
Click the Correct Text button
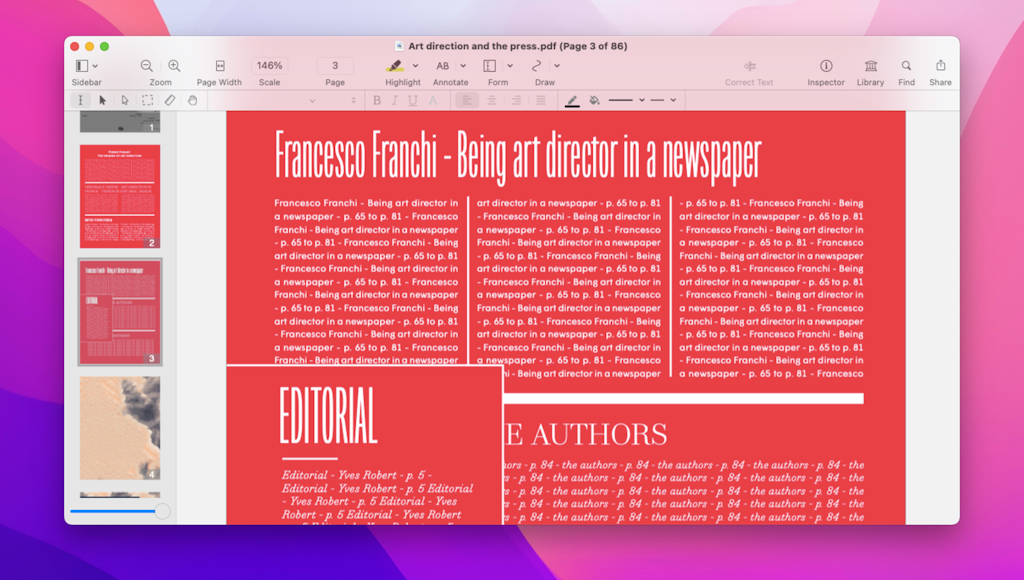pyautogui.click(x=748, y=66)
